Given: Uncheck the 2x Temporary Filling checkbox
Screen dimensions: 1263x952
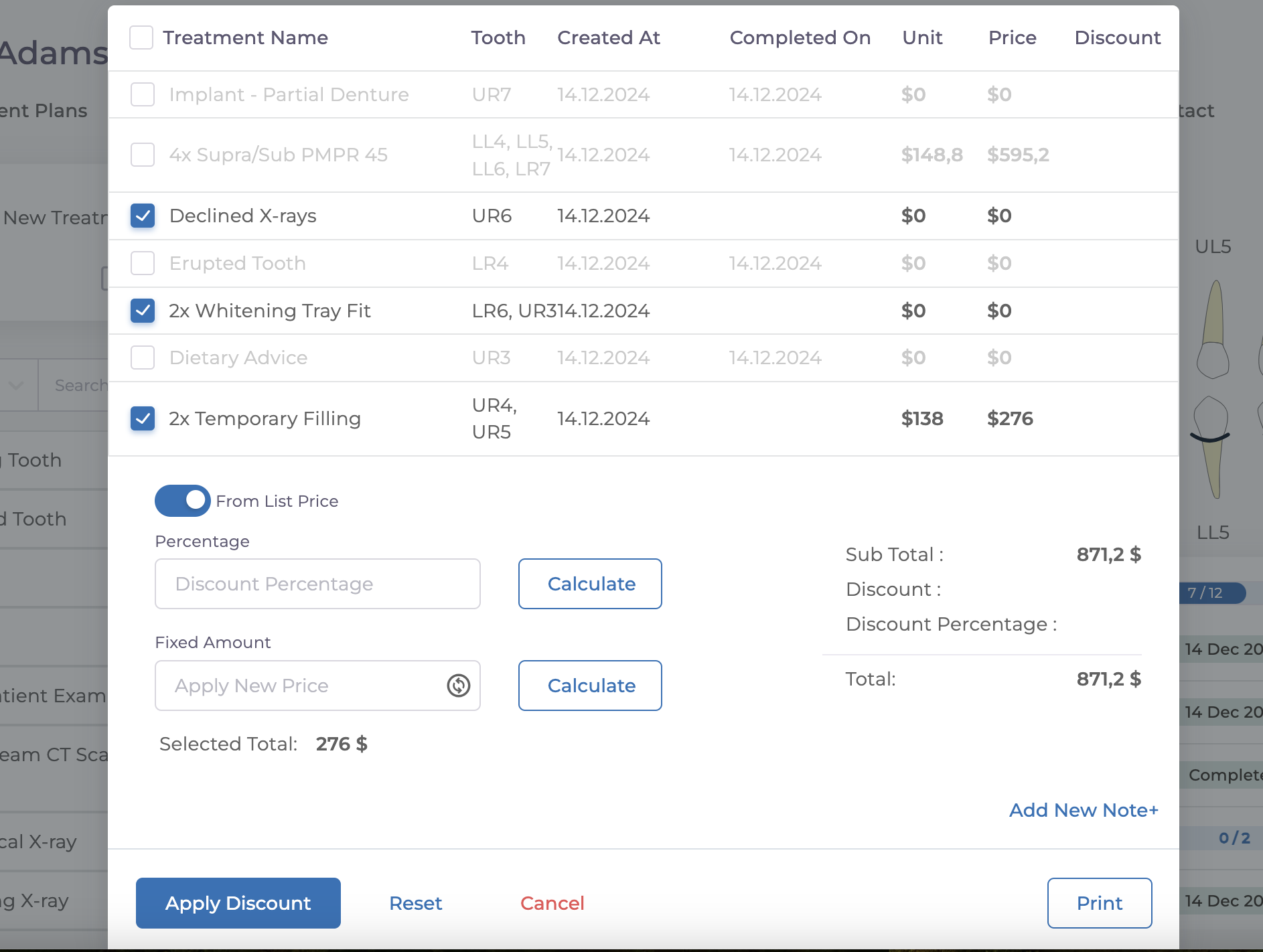Looking at the screenshot, I should [143, 418].
